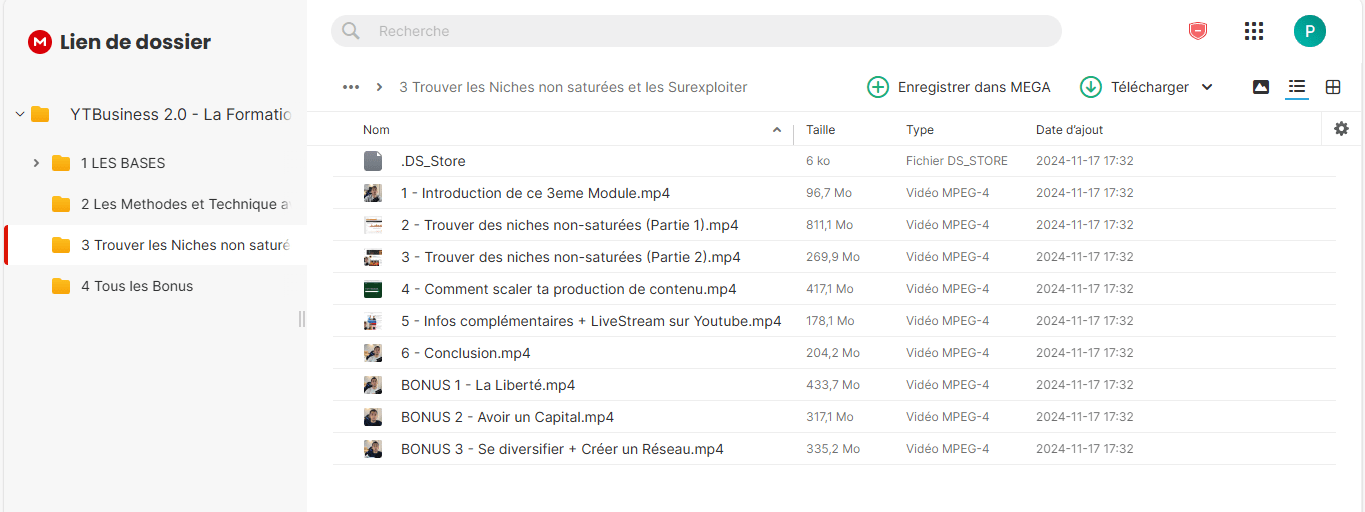This screenshot has width=1365, height=512.
Task: Focus the Recherche search field
Action: (696, 31)
